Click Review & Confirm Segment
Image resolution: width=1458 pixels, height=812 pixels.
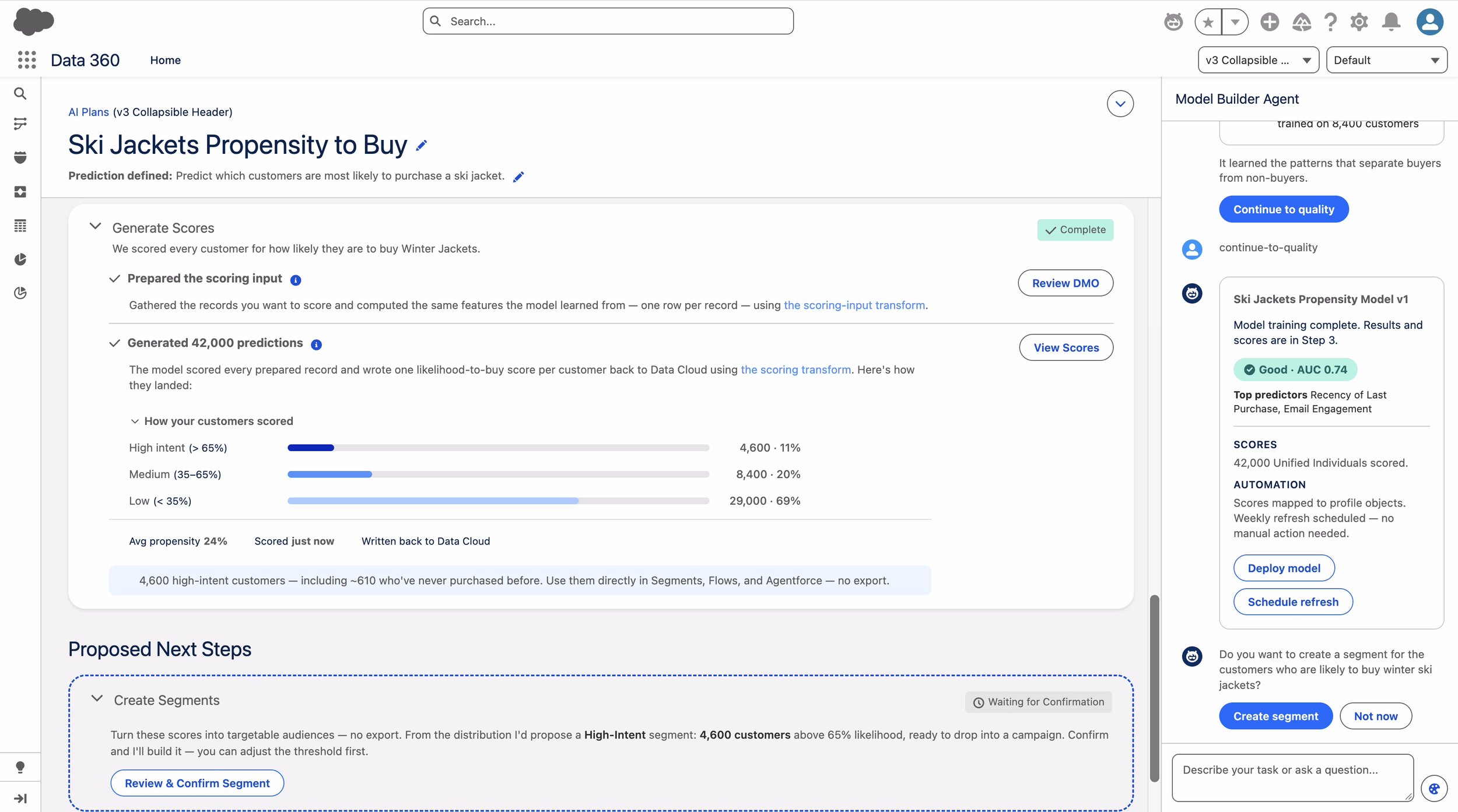click(x=197, y=783)
